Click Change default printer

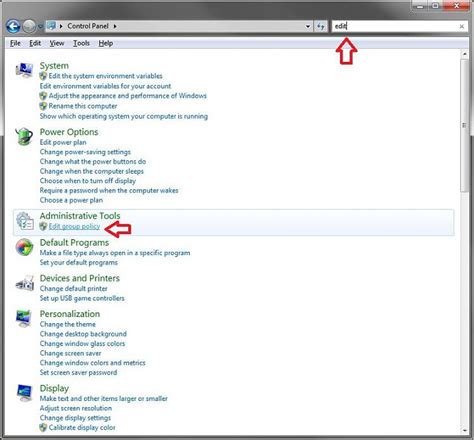tap(74, 289)
